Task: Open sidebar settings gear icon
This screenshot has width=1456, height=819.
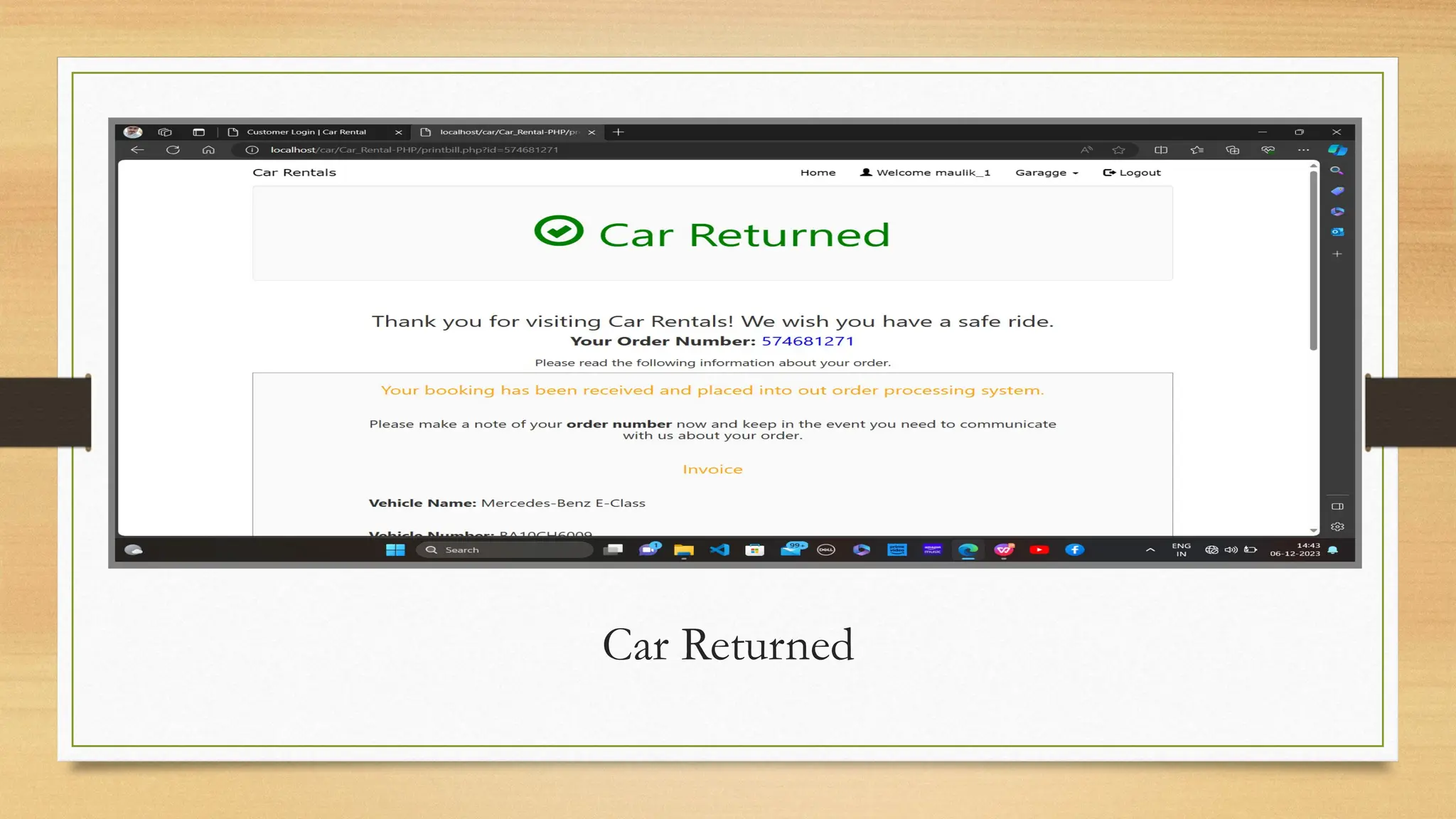Action: (1337, 527)
